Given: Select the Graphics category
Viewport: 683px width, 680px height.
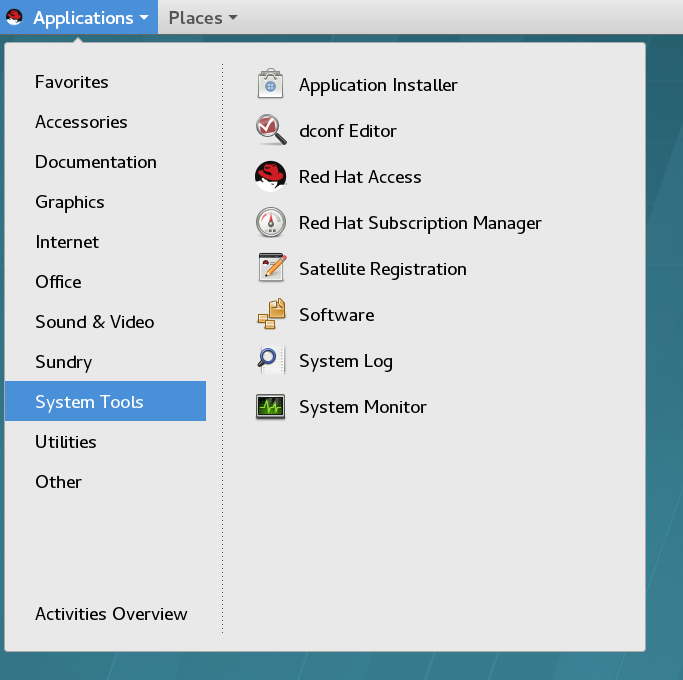Looking at the screenshot, I should coord(70,202).
